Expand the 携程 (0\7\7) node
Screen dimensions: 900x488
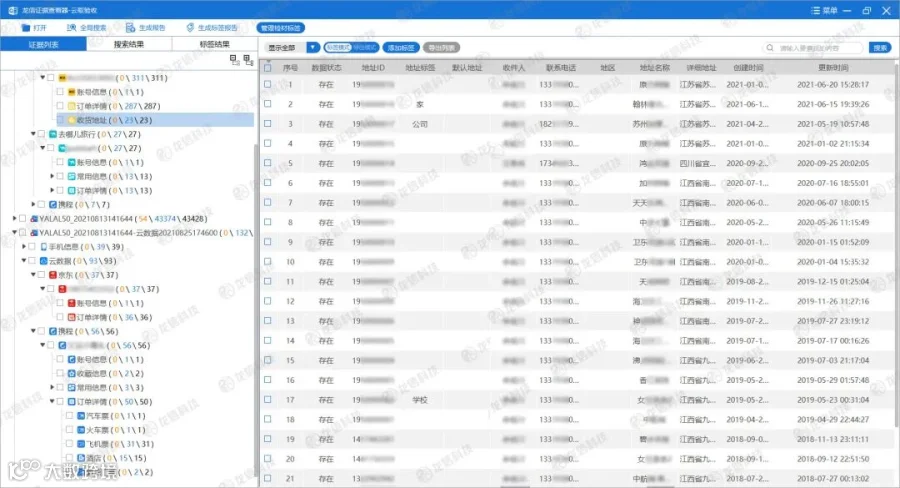point(33,204)
